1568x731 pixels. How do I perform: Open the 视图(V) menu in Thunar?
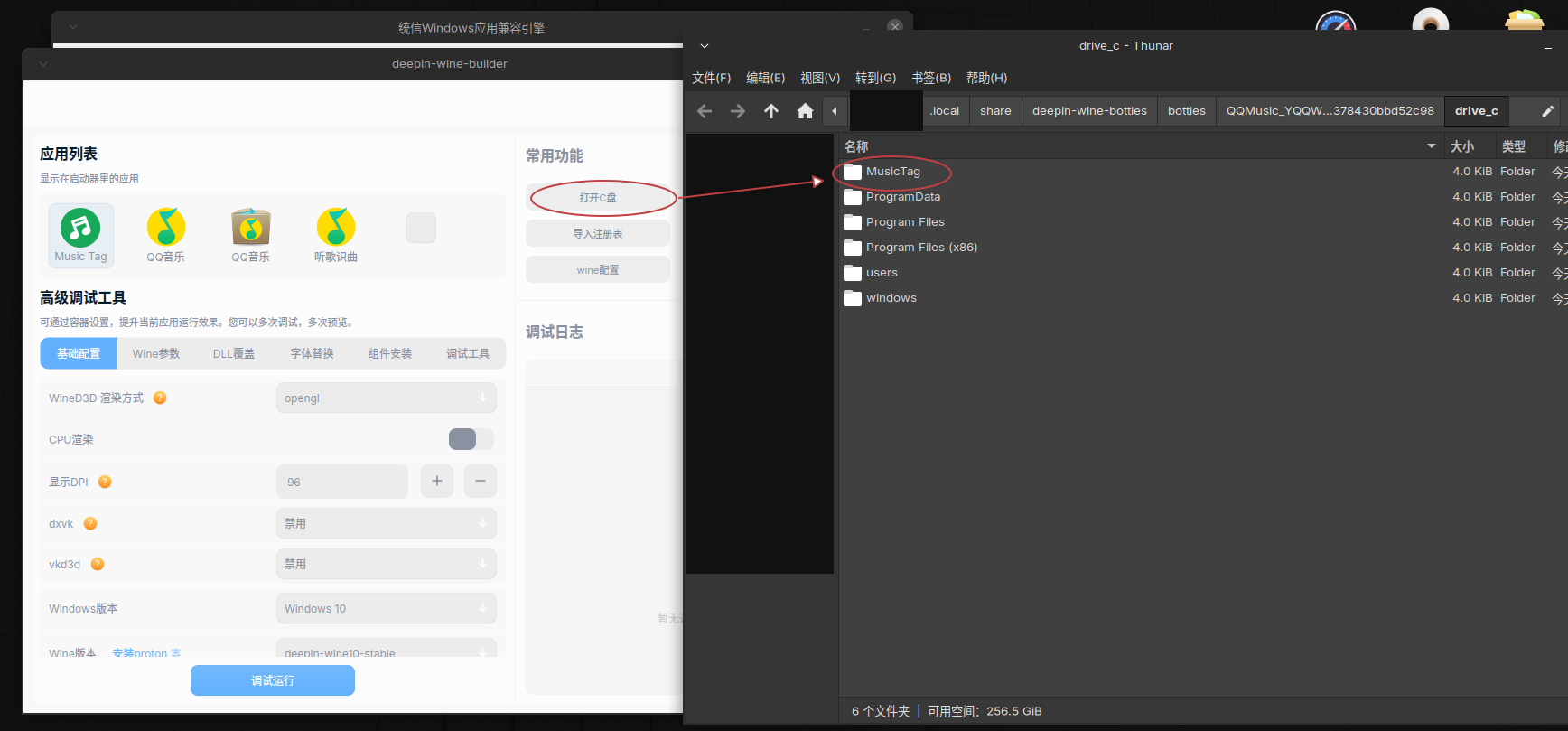pyautogui.click(x=820, y=79)
